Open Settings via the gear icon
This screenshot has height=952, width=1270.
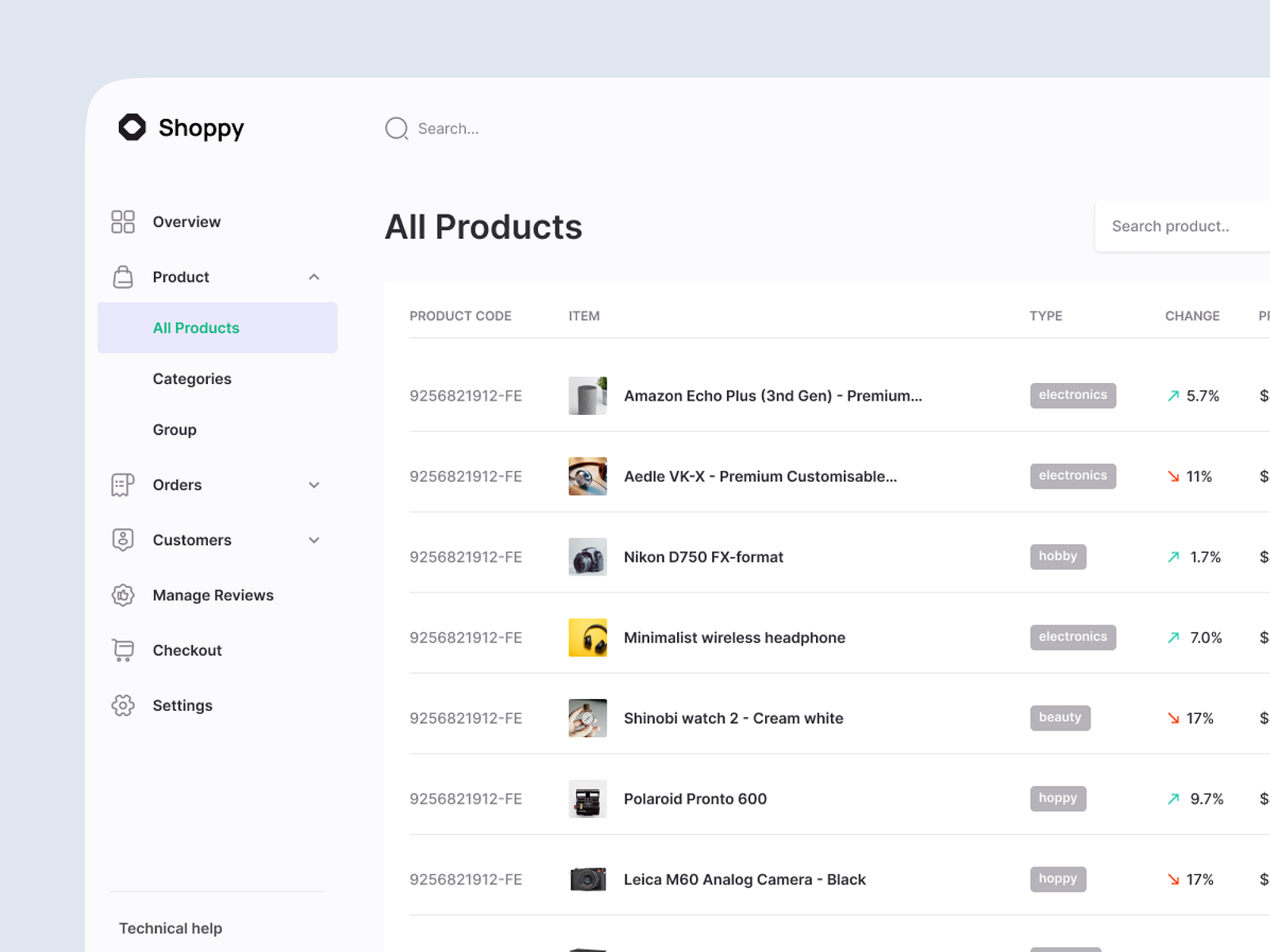(x=122, y=705)
